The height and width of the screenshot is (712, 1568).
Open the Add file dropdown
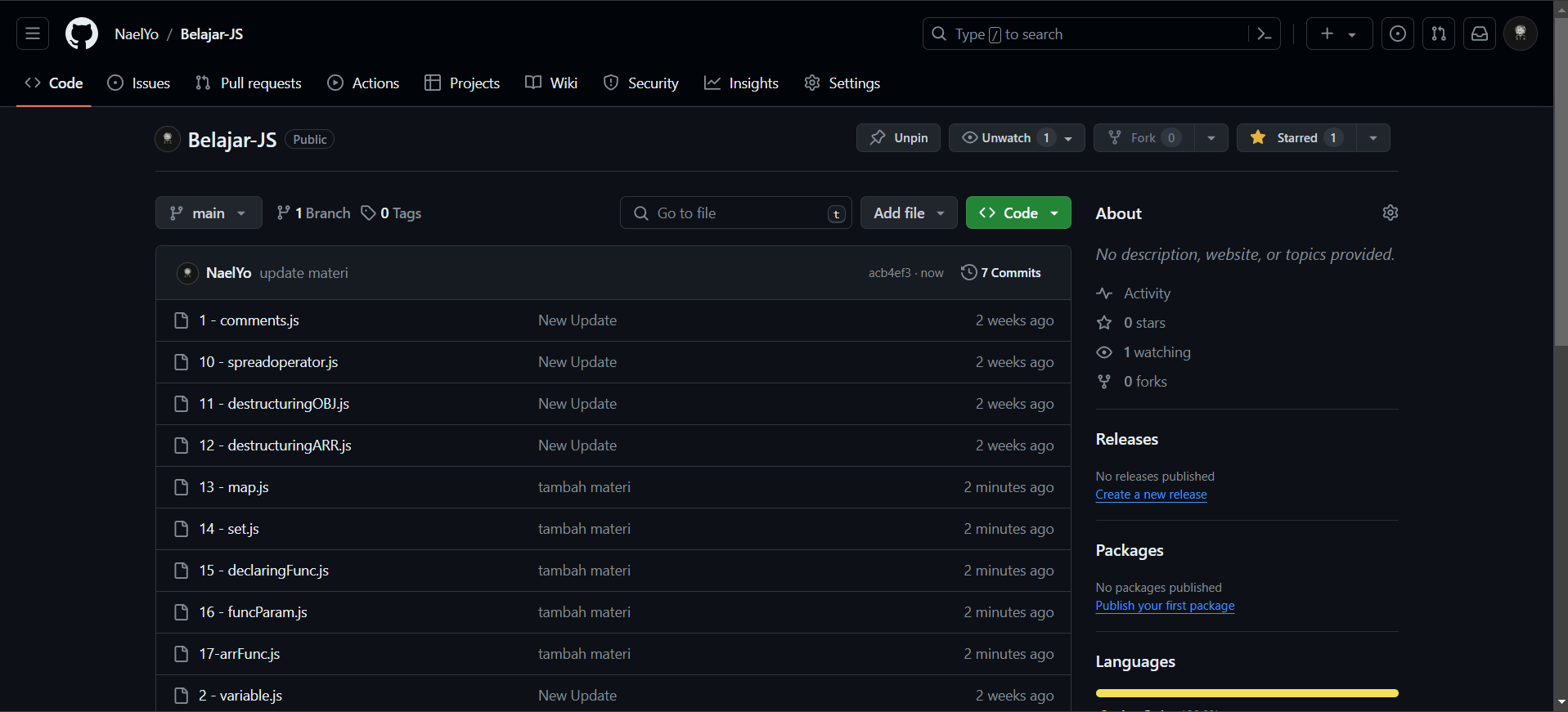click(x=908, y=213)
